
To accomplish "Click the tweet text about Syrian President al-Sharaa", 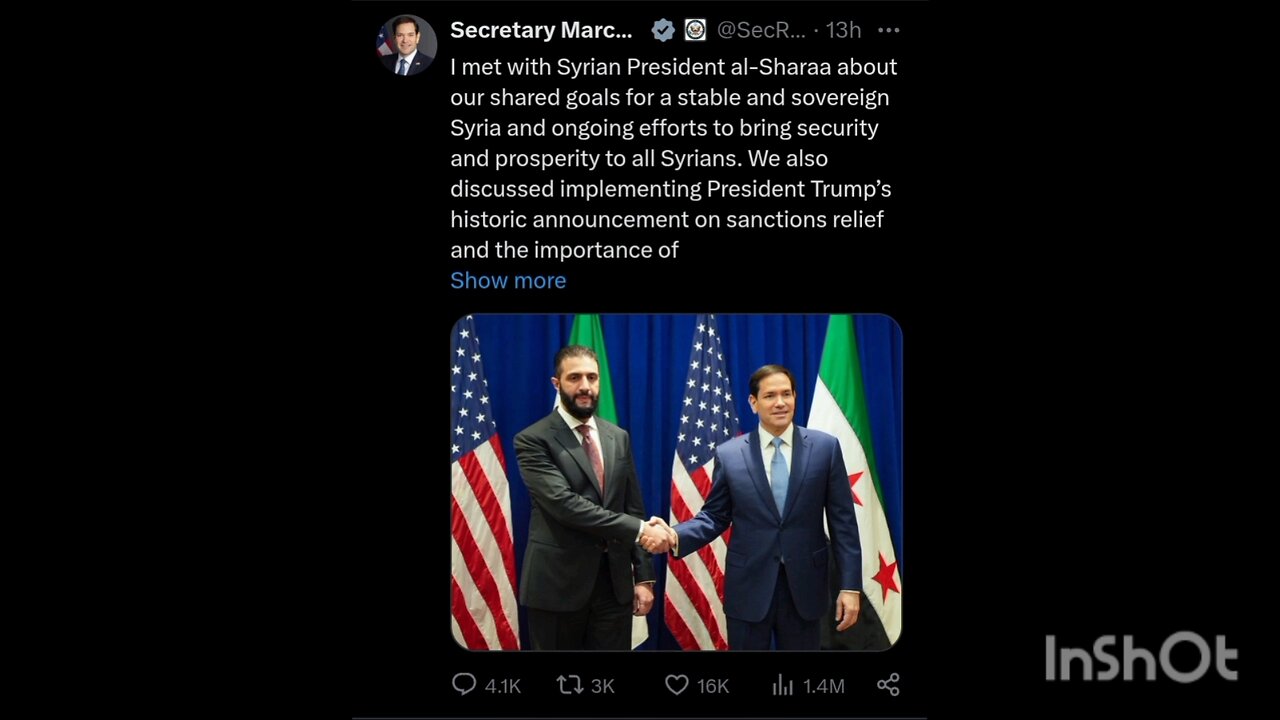I will [x=674, y=158].
